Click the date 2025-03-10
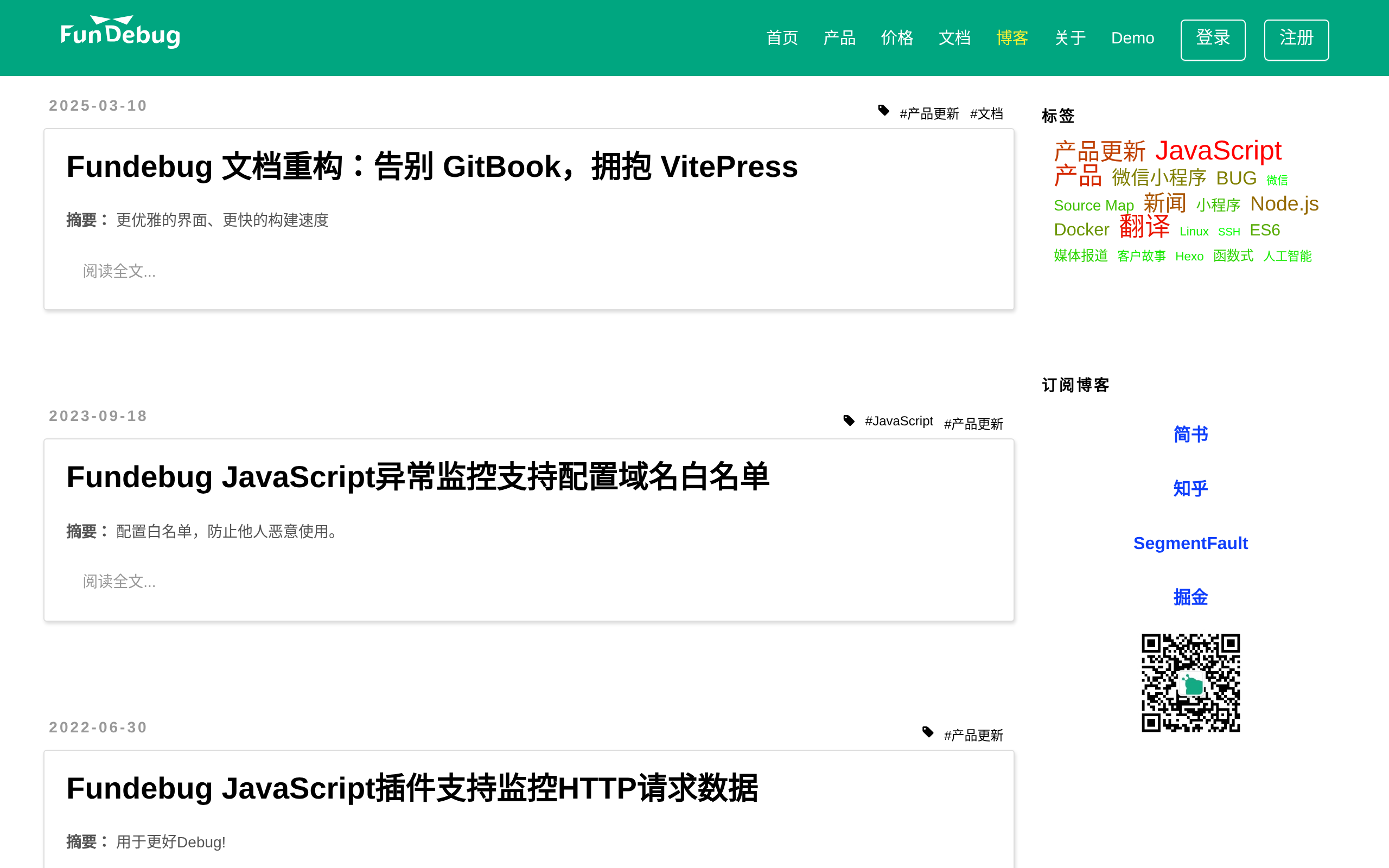 pyautogui.click(x=98, y=106)
